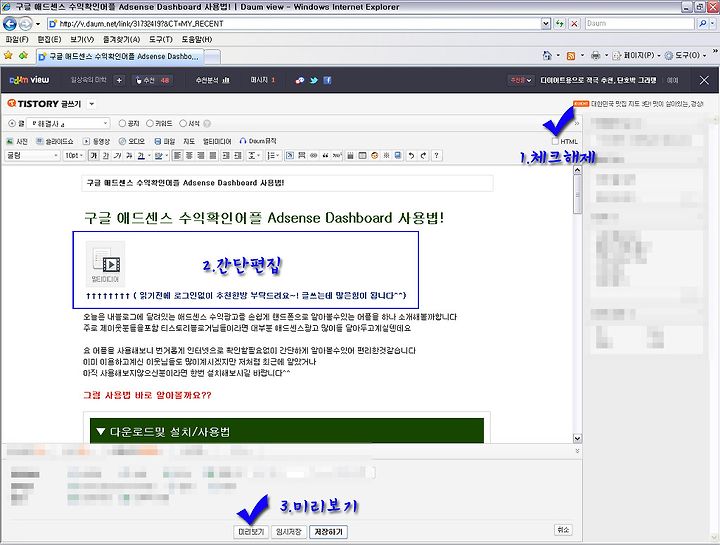This screenshot has width=720, height=545.
Task: Select the 글 radio button
Action: 12,123
